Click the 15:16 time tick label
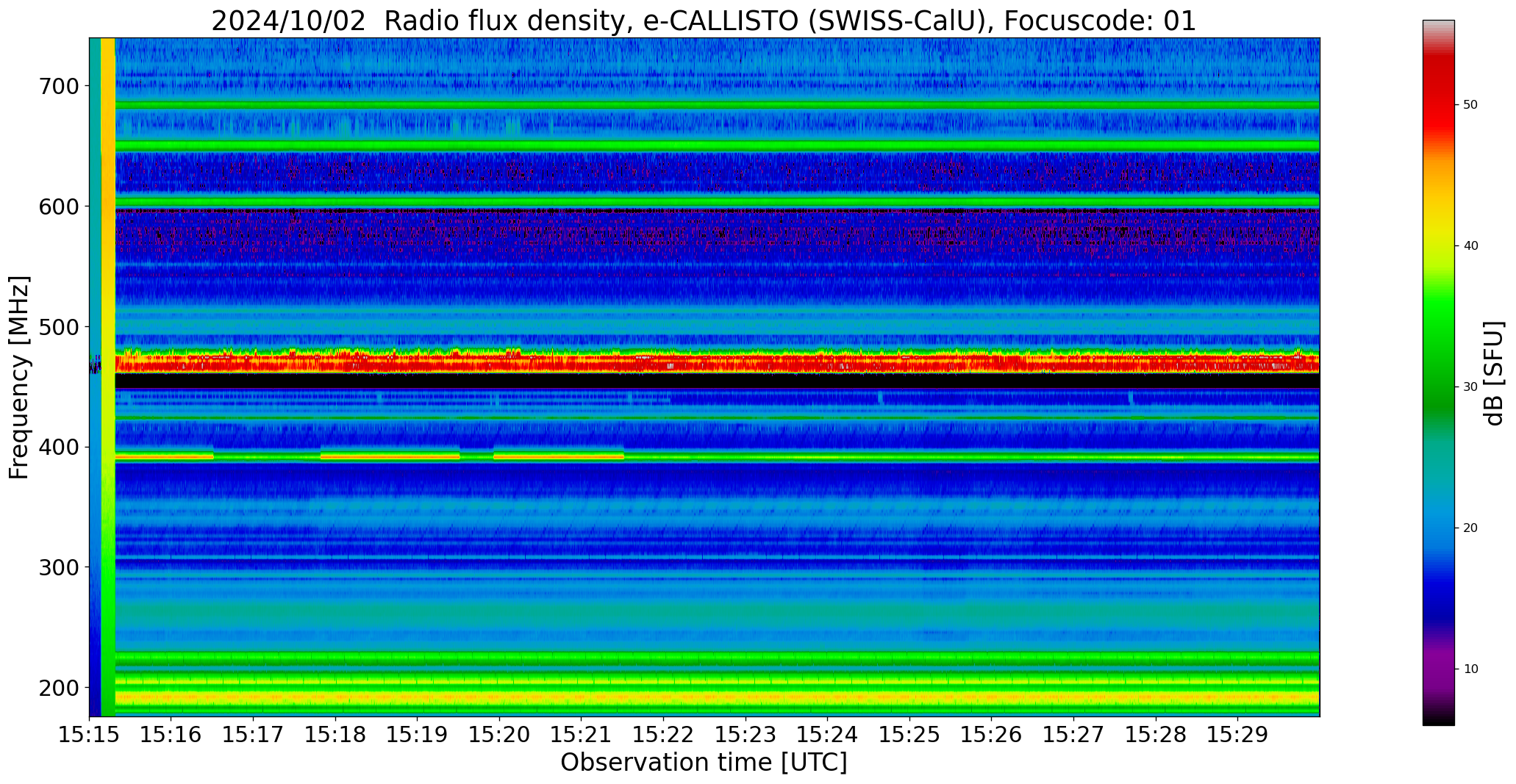The height and width of the screenshot is (784, 1516). [x=171, y=734]
